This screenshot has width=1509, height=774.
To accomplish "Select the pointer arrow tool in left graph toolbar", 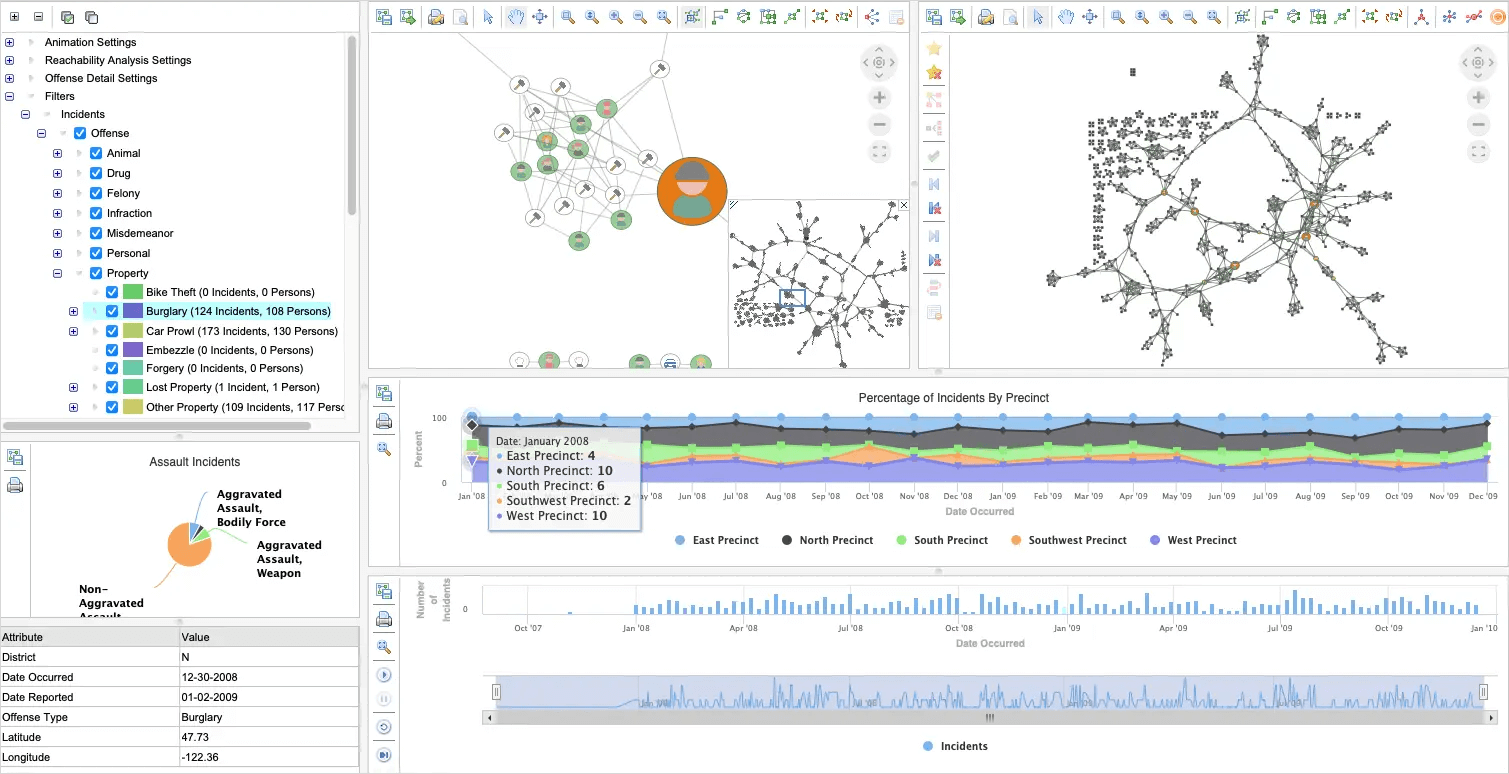I will click(x=488, y=17).
